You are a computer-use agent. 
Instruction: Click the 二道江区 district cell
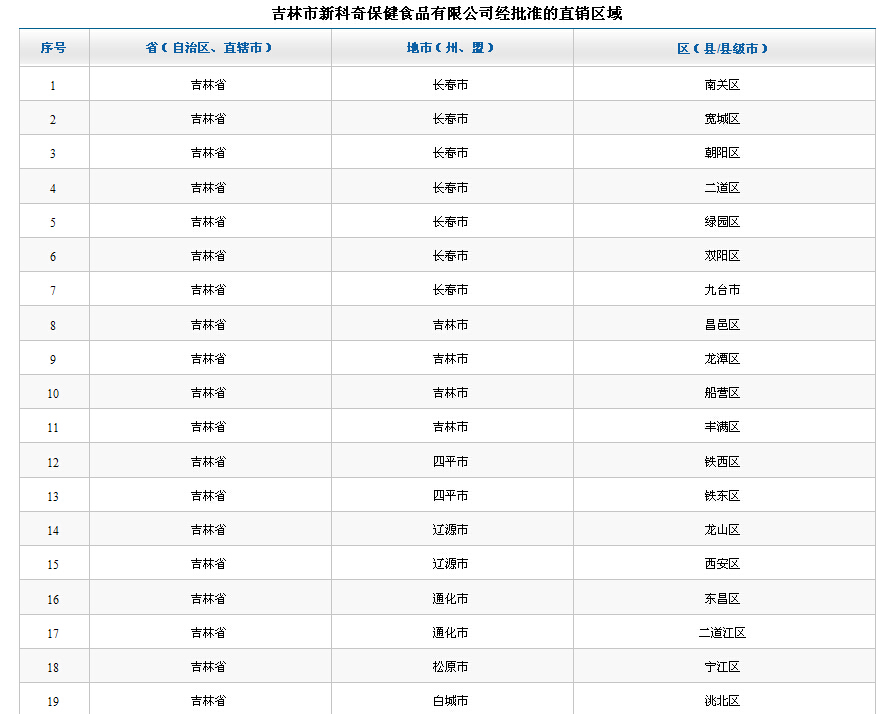722,633
